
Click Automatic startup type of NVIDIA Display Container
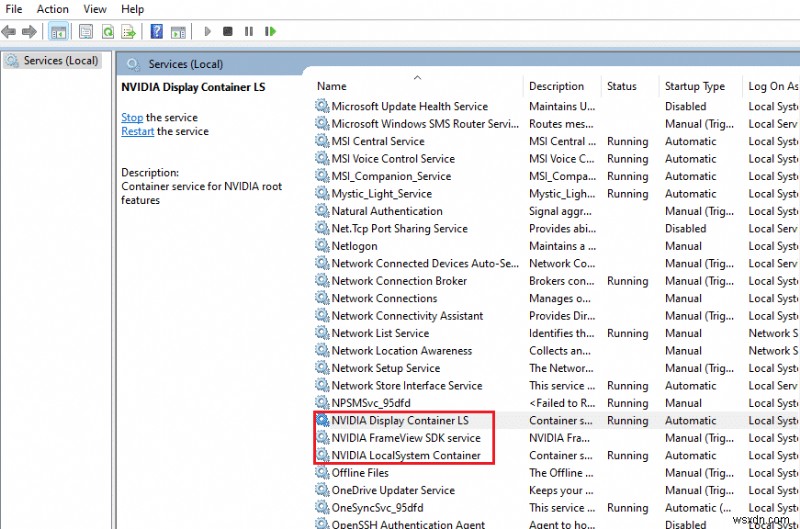tap(690, 420)
